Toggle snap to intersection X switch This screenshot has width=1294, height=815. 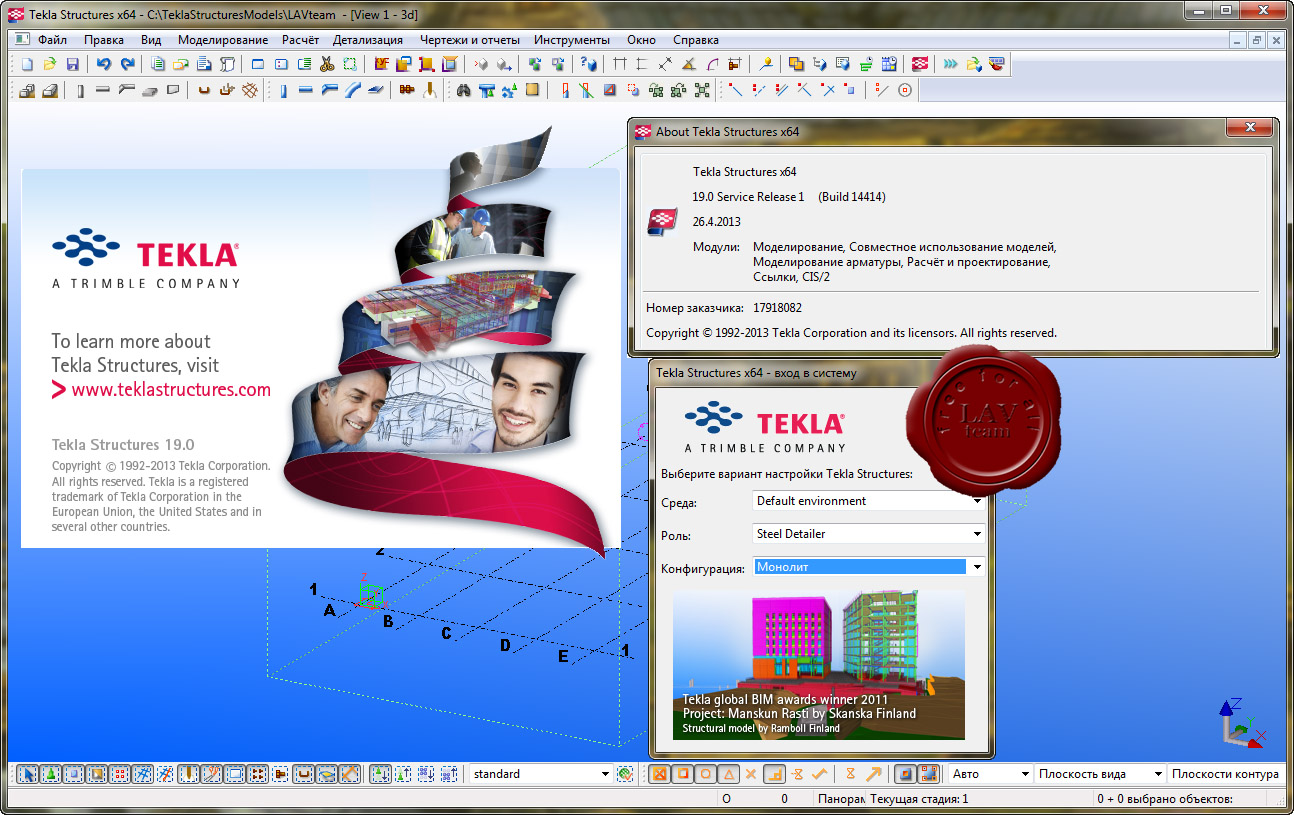[751, 774]
